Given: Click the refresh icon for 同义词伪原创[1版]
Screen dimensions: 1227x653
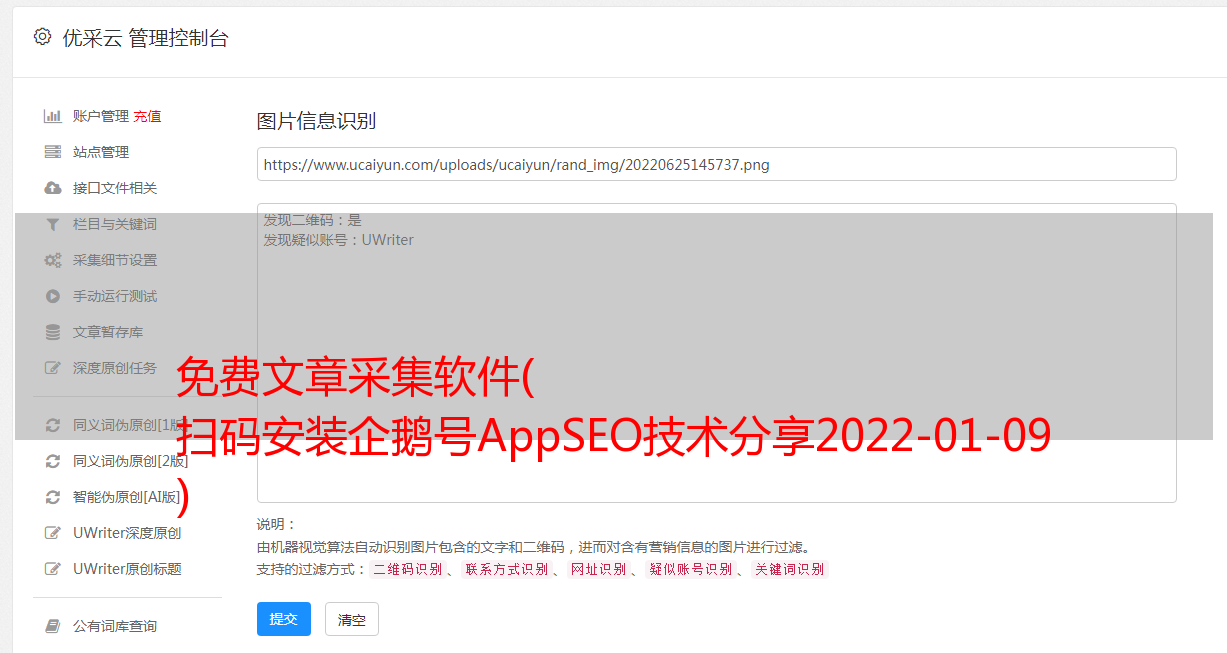Looking at the screenshot, I should [x=53, y=425].
